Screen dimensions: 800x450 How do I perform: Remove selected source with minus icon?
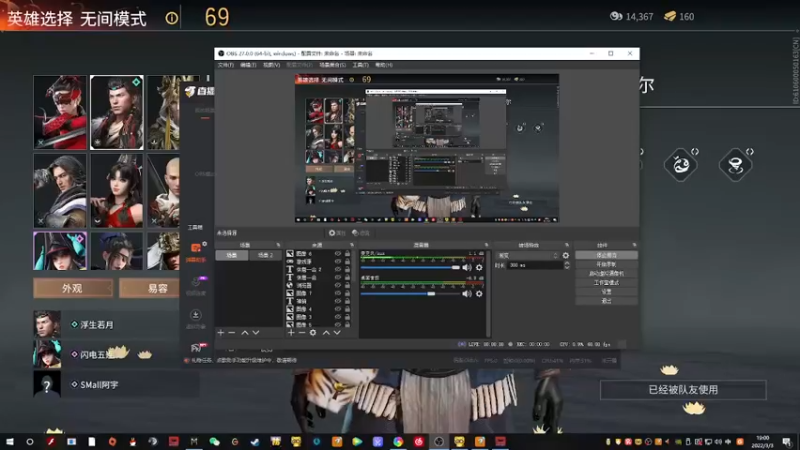(x=302, y=333)
